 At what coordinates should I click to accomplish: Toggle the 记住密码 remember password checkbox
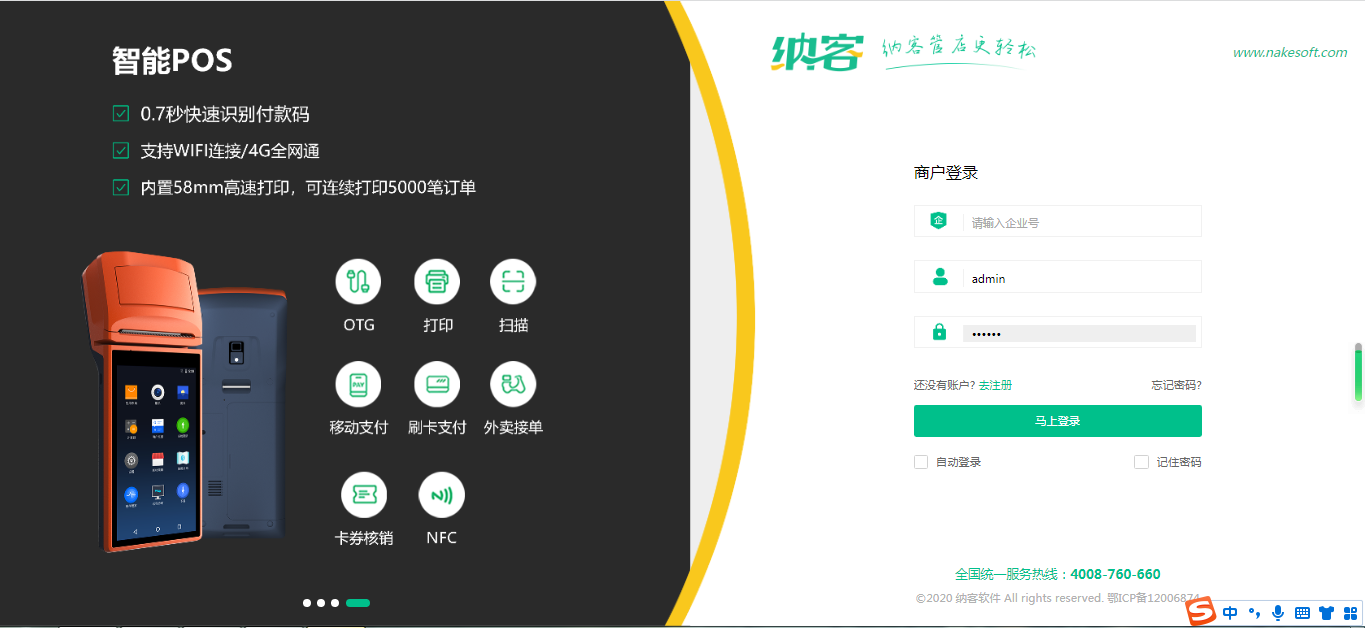1141,462
